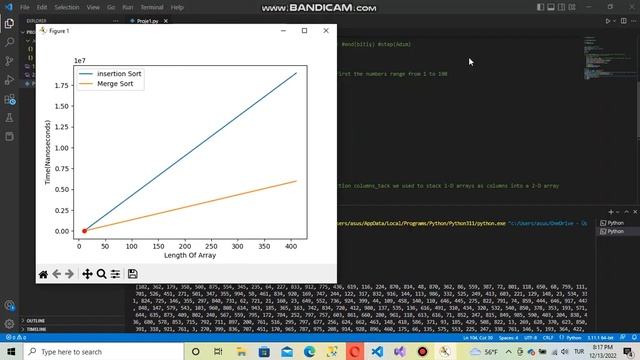Close the terminal panel
This screenshot has height=360, width=640.
(x=635, y=212)
